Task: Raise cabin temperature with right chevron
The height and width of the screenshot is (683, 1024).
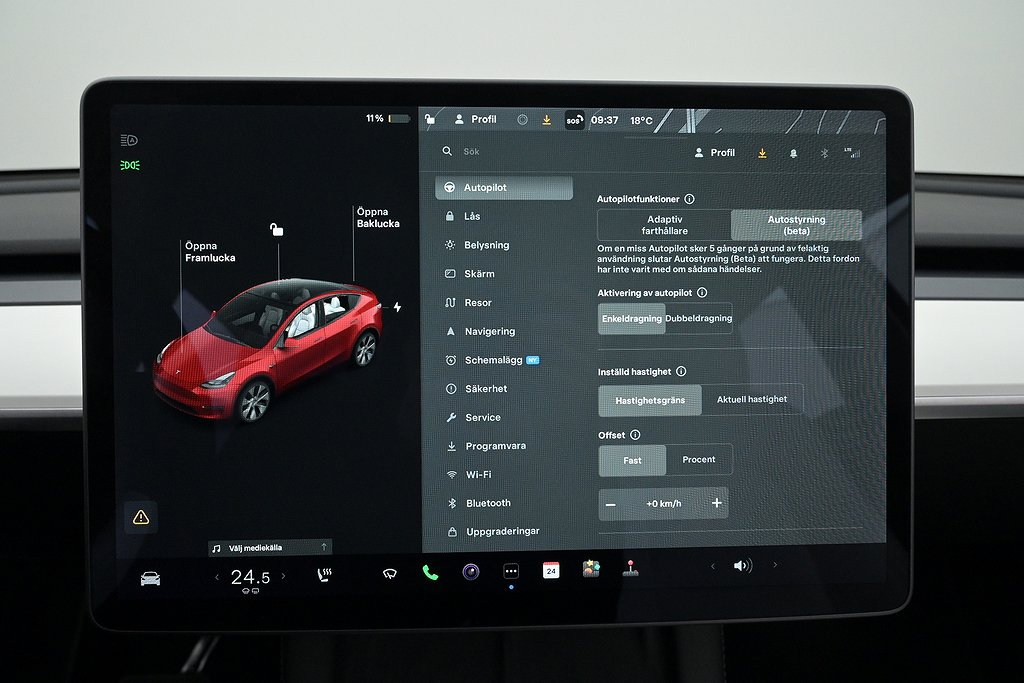Action: pos(283,576)
